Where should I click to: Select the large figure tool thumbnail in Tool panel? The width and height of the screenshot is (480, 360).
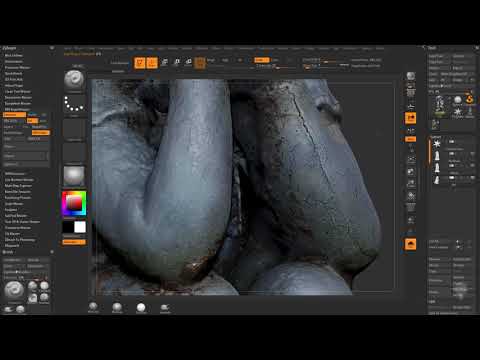tap(439, 106)
